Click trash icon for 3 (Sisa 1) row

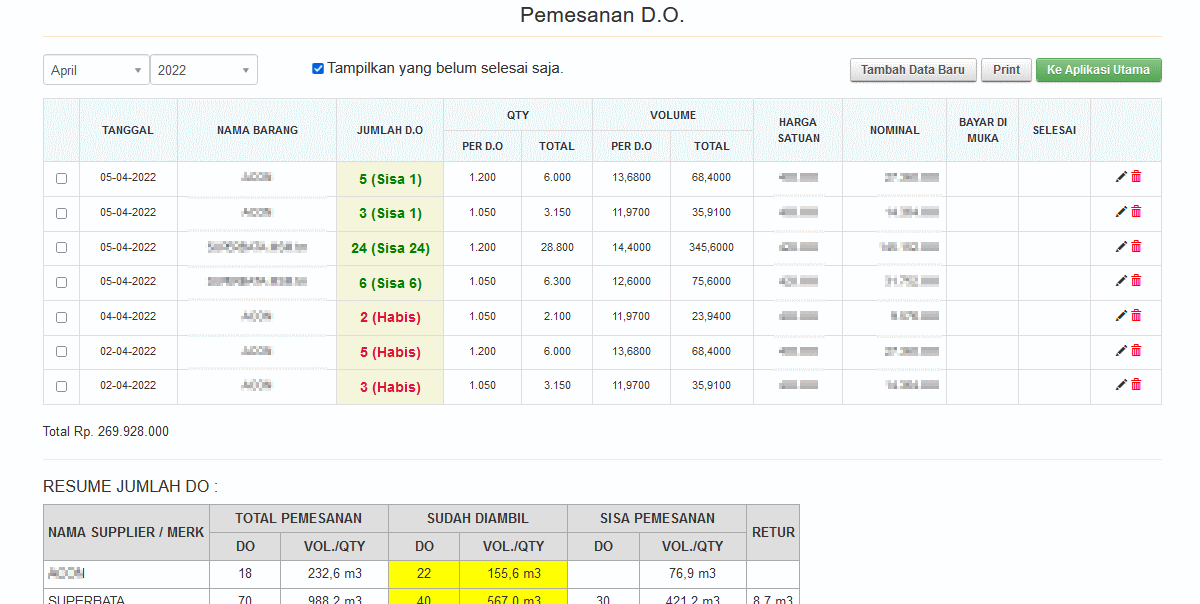click(1136, 212)
